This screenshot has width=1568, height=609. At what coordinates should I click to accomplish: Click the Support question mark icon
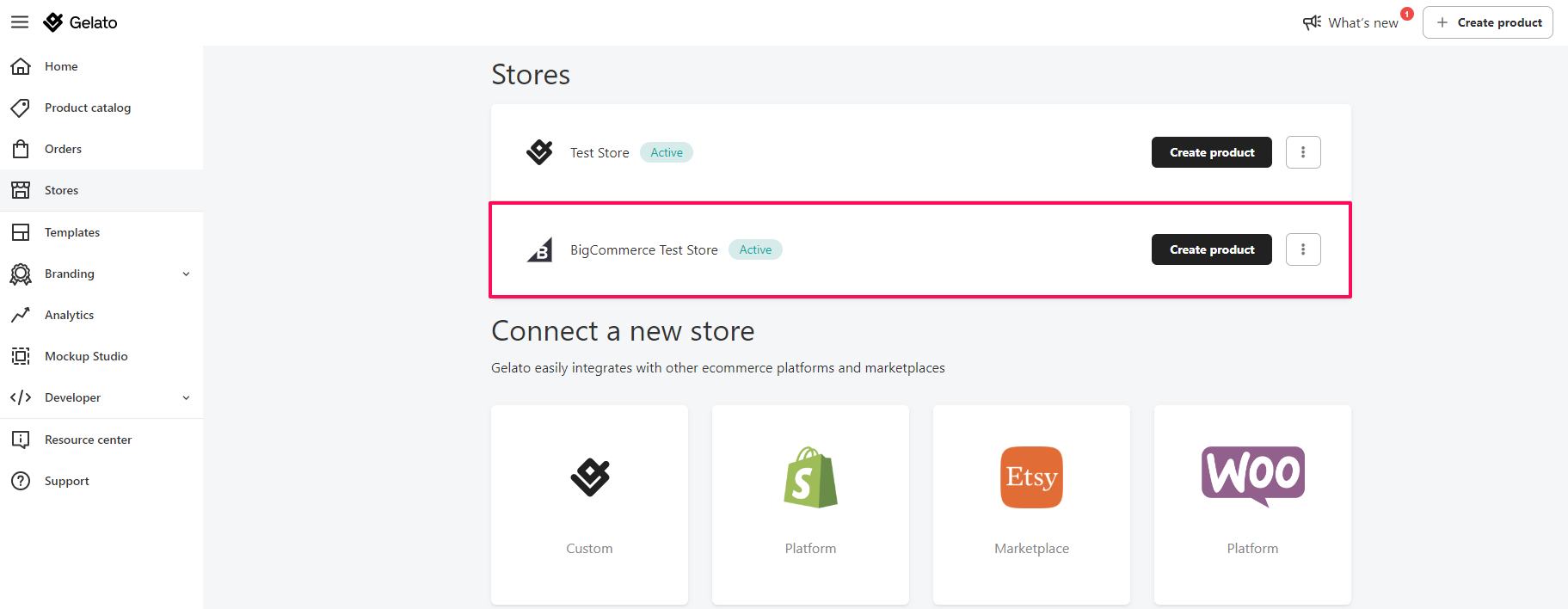pos(21,481)
